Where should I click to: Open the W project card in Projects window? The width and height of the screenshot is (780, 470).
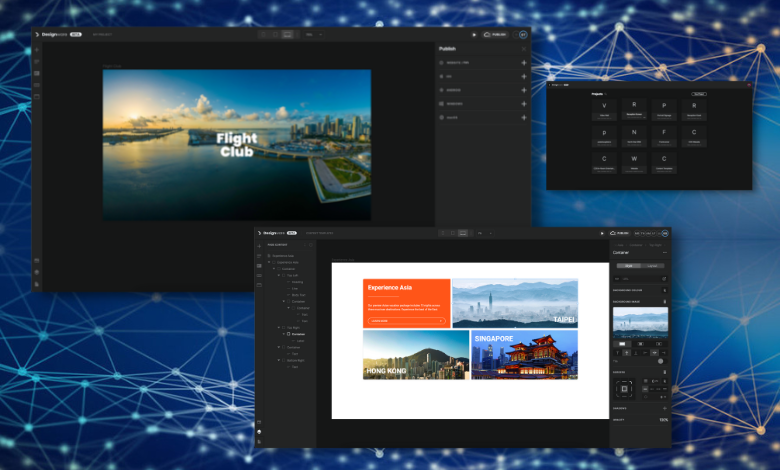click(634, 163)
